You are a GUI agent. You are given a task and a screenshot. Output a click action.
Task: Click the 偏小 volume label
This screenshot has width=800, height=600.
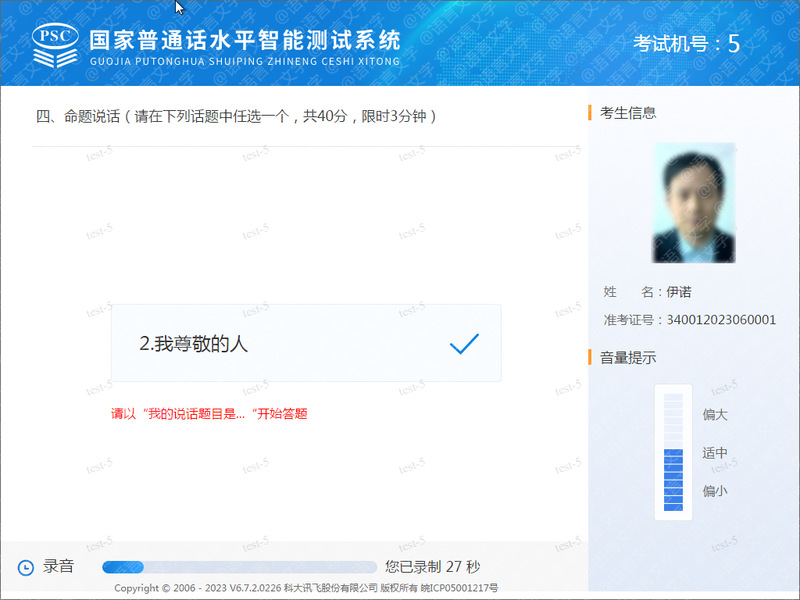pos(715,491)
